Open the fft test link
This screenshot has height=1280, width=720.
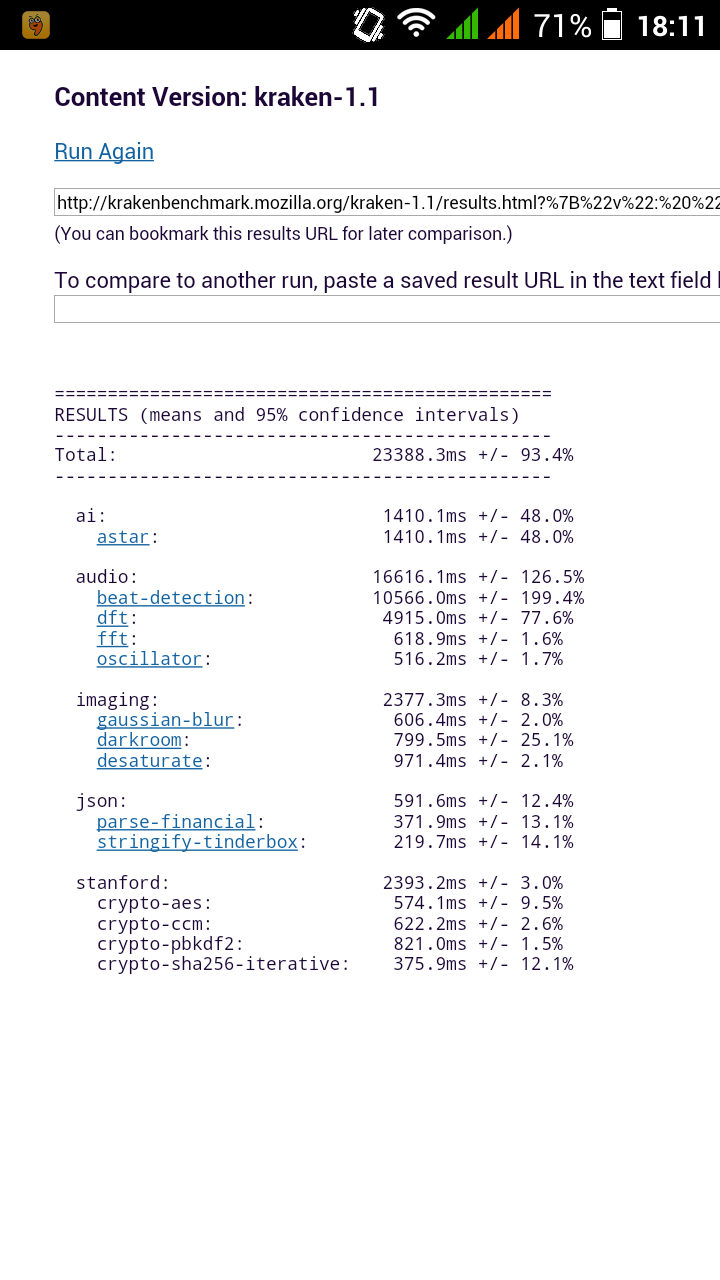tap(112, 639)
